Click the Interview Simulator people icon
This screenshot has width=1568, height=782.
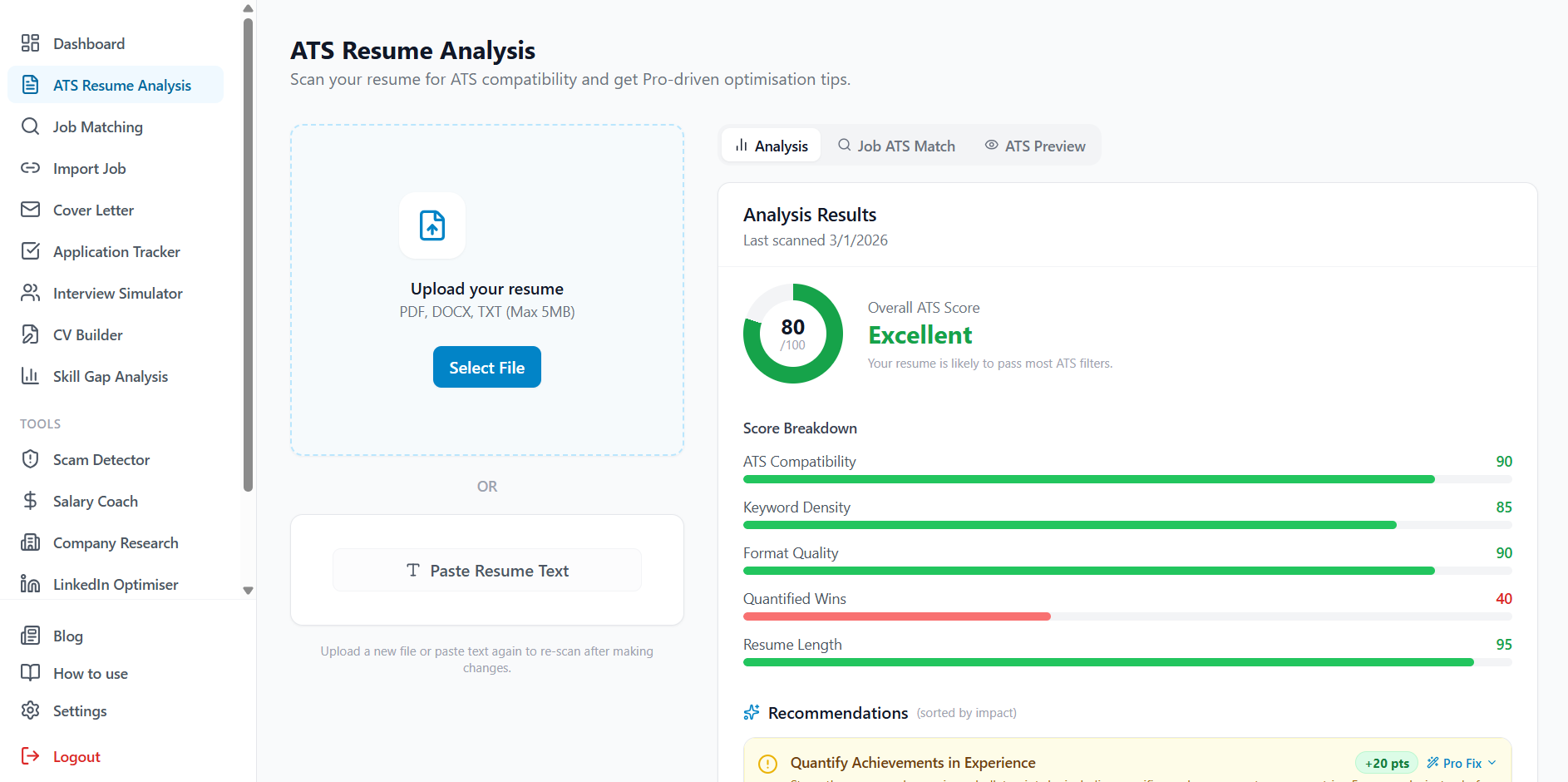coord(31,293)
